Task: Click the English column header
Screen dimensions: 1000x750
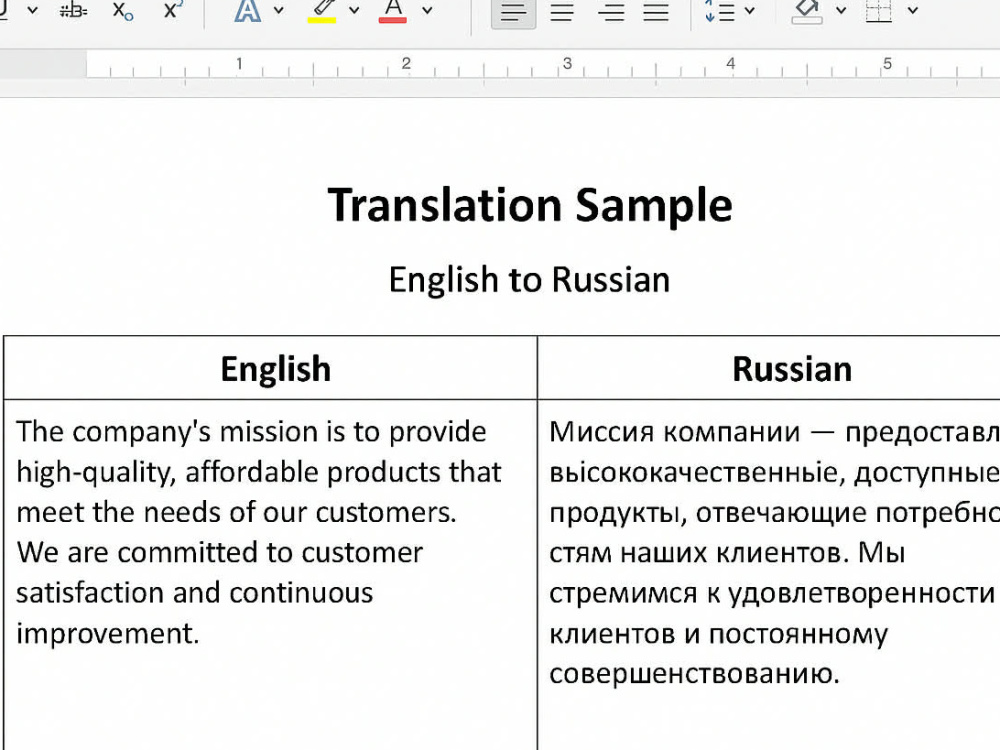Action: [276, 369]
